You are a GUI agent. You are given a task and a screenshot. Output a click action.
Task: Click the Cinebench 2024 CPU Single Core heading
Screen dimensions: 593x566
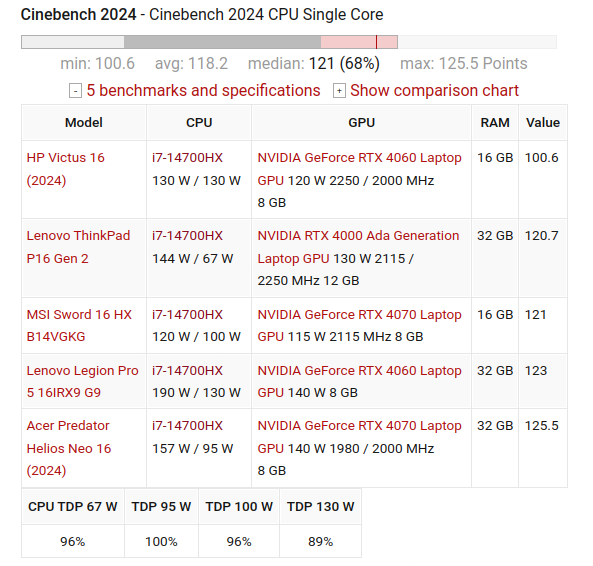[x=202, y=15]
